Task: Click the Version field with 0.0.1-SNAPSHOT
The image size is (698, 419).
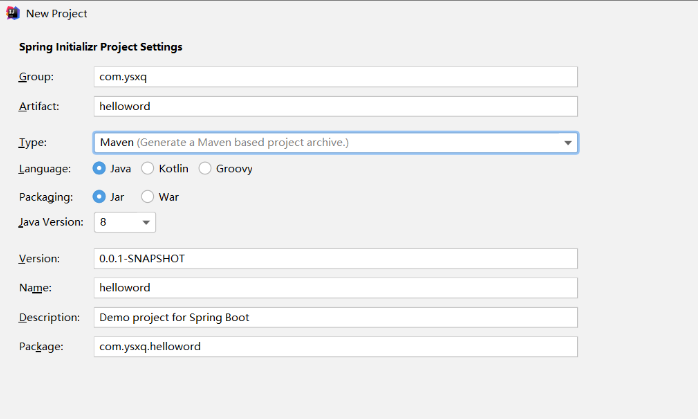Action: coord(335,258)
